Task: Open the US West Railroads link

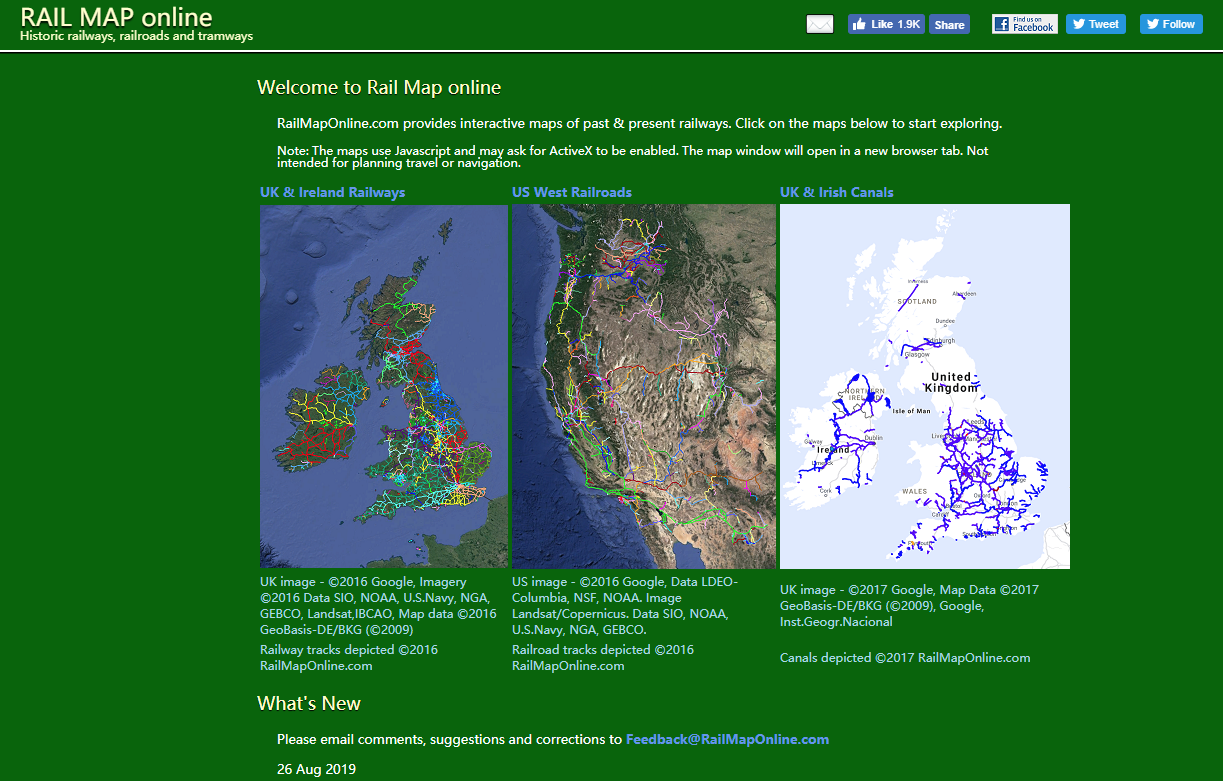Action: click(x=572, y=192)
